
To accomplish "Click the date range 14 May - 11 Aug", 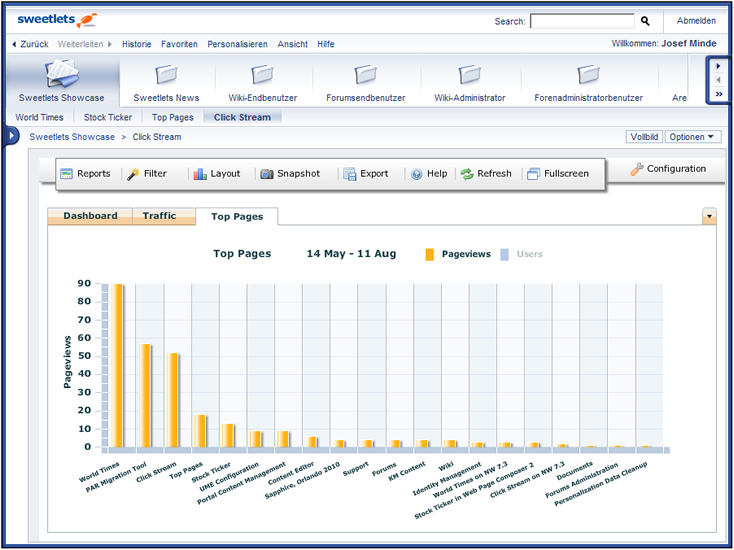I will pos(351,254).
